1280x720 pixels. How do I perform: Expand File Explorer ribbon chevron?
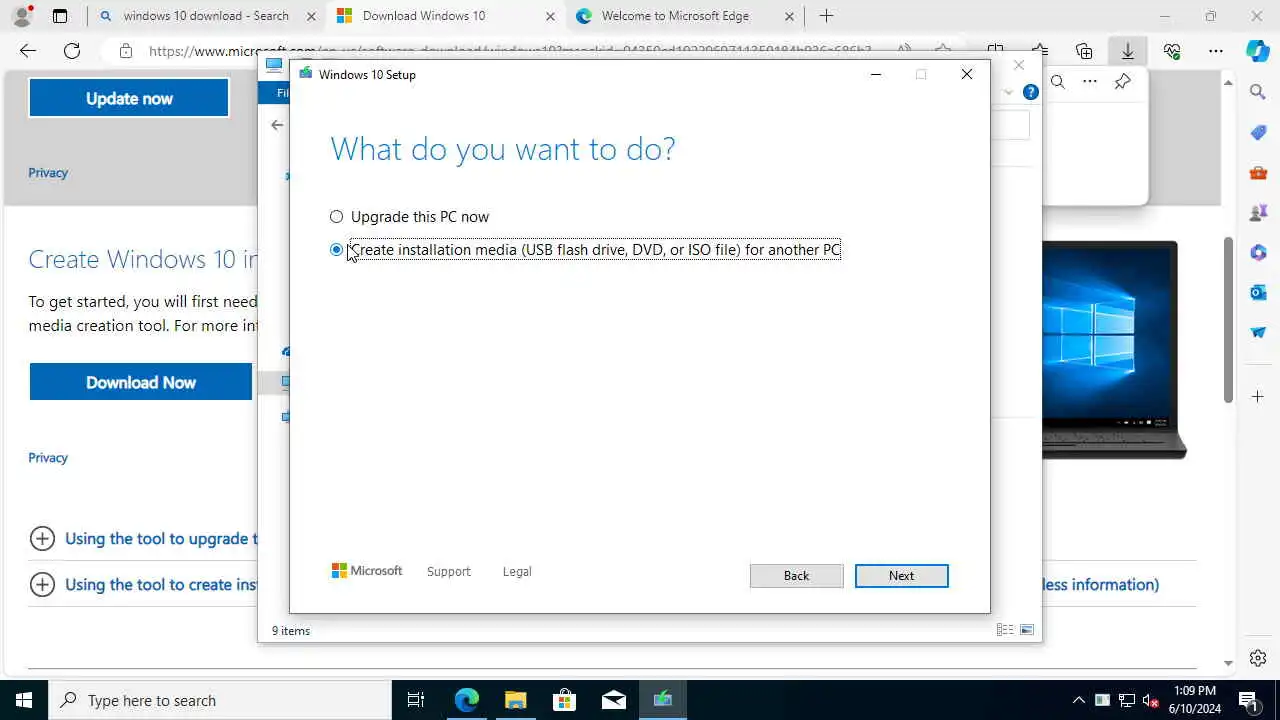pos(1008,92)
